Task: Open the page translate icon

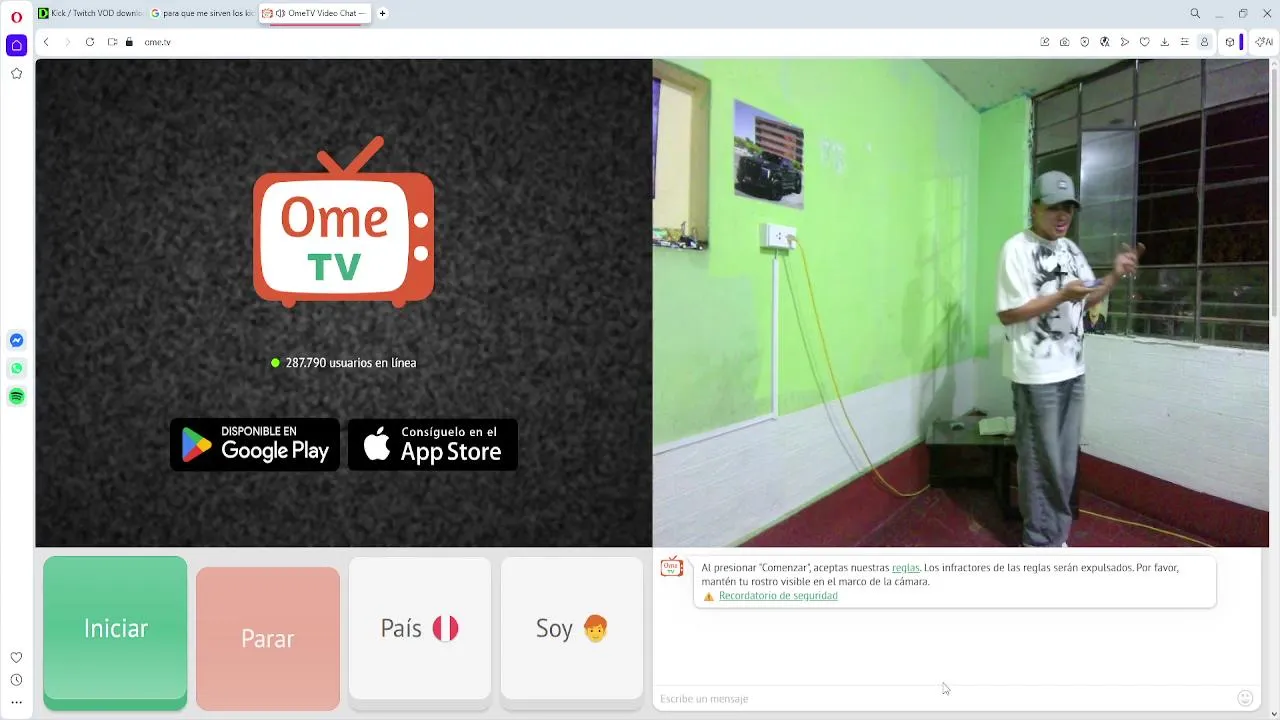Action: pyautogui.click(x=1105, y=42)
